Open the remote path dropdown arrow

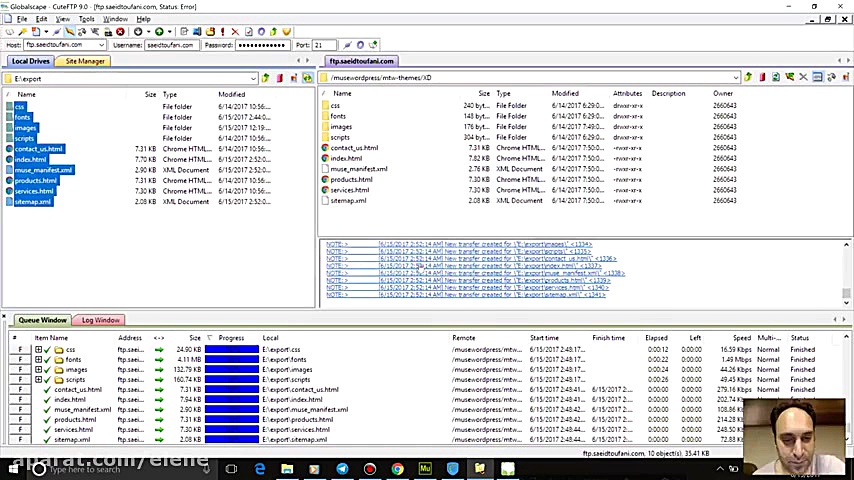[735, 77]
